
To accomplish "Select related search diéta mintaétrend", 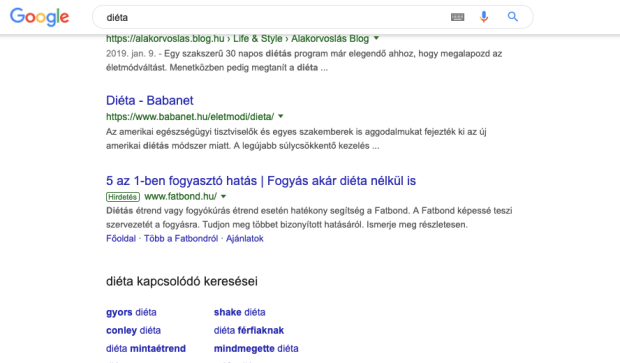I will [x=146, y=348].
